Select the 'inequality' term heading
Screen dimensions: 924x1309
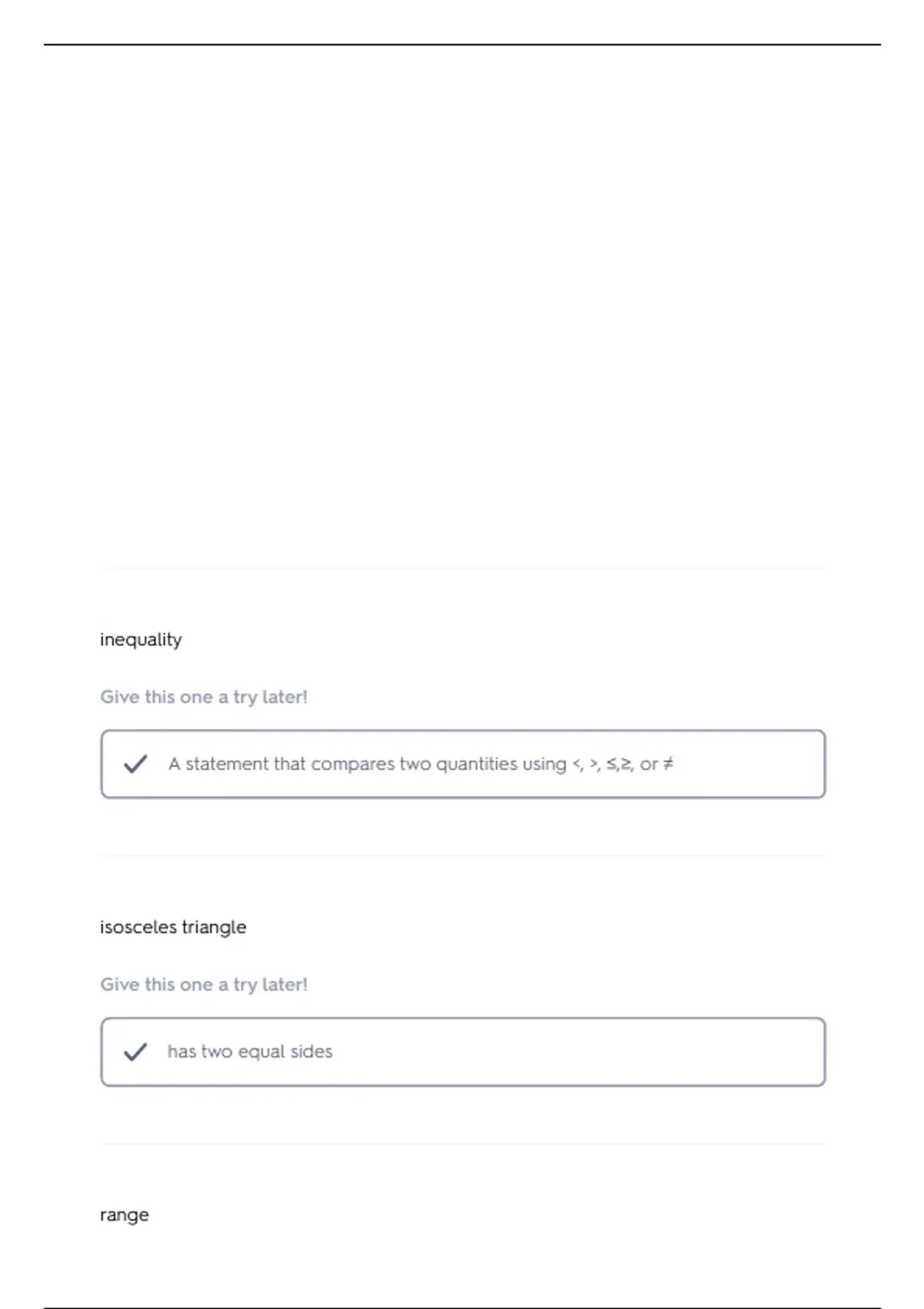point(141,640)
